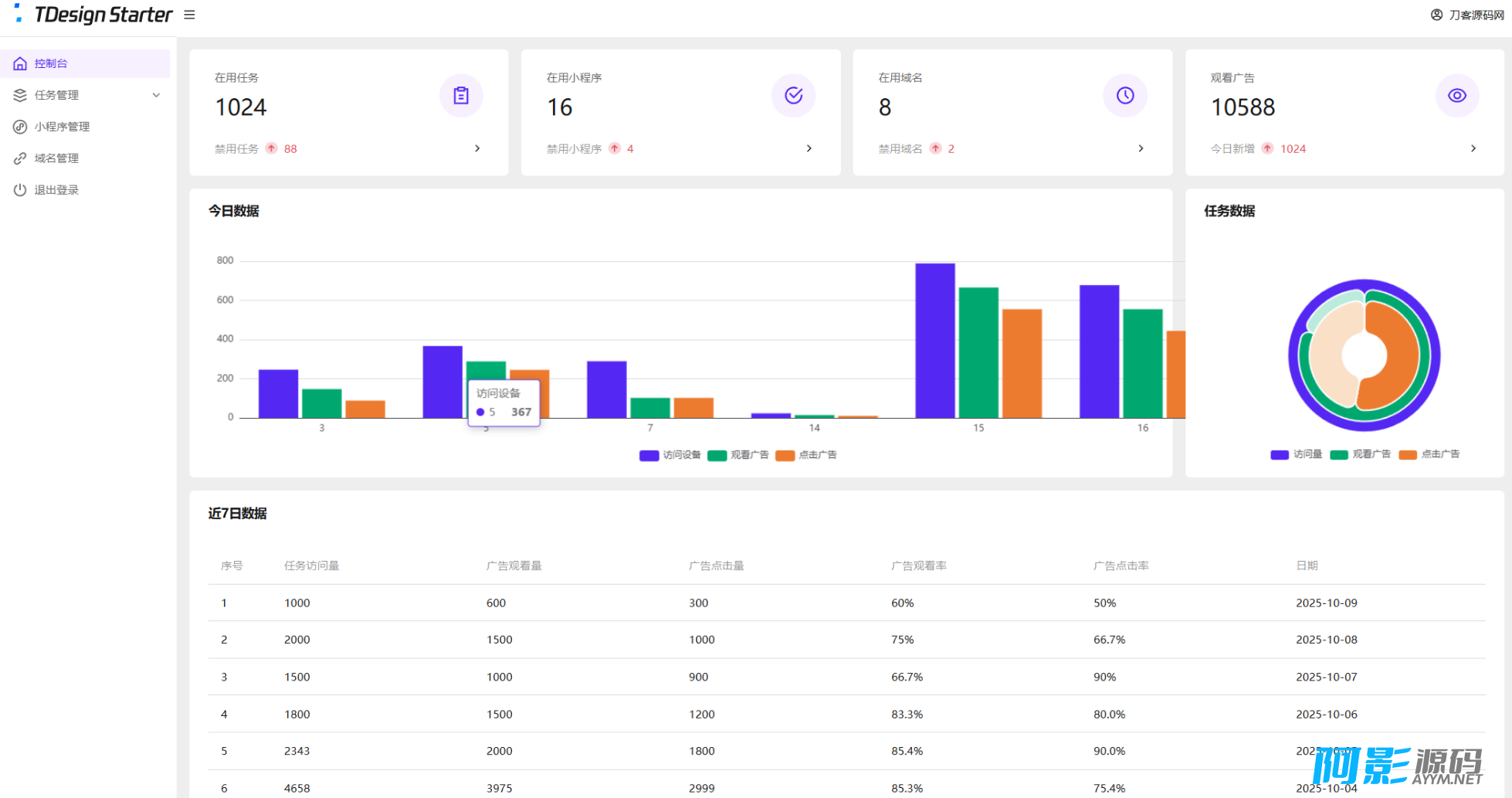
Task: Open details arrow on 在用任务 card
Action: click(x=477, y=148)
